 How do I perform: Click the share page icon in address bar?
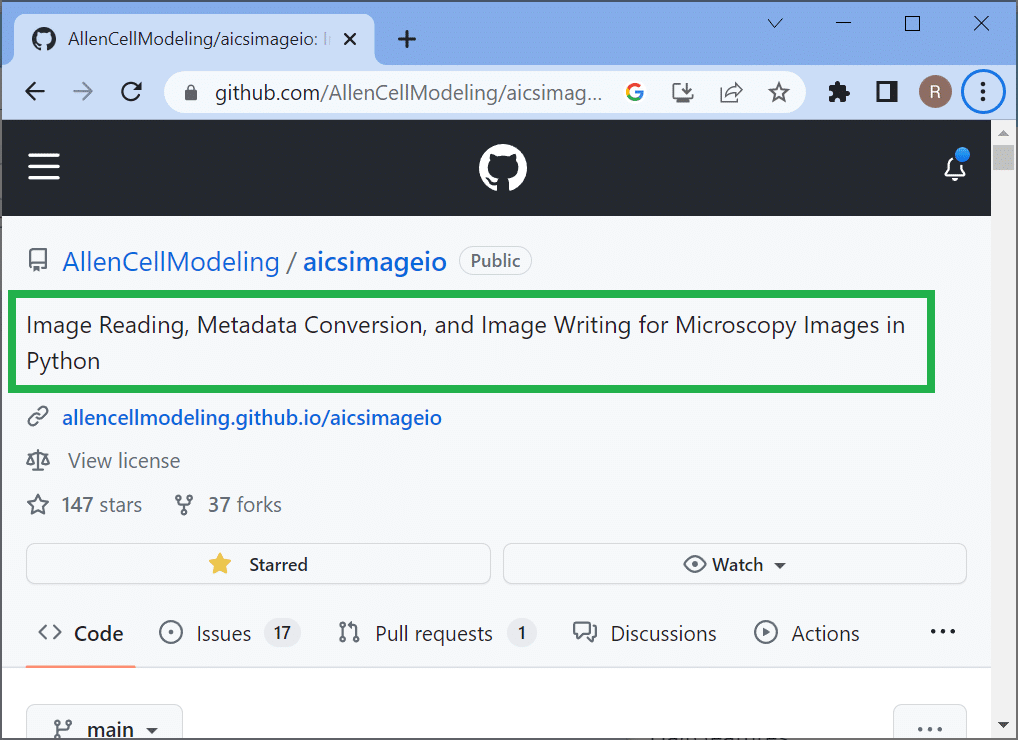pos(731,93)
